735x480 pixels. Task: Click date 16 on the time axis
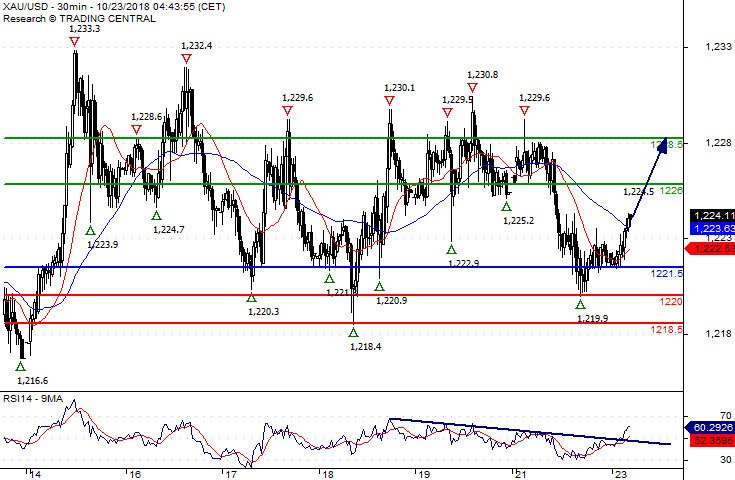pos(135,474)
